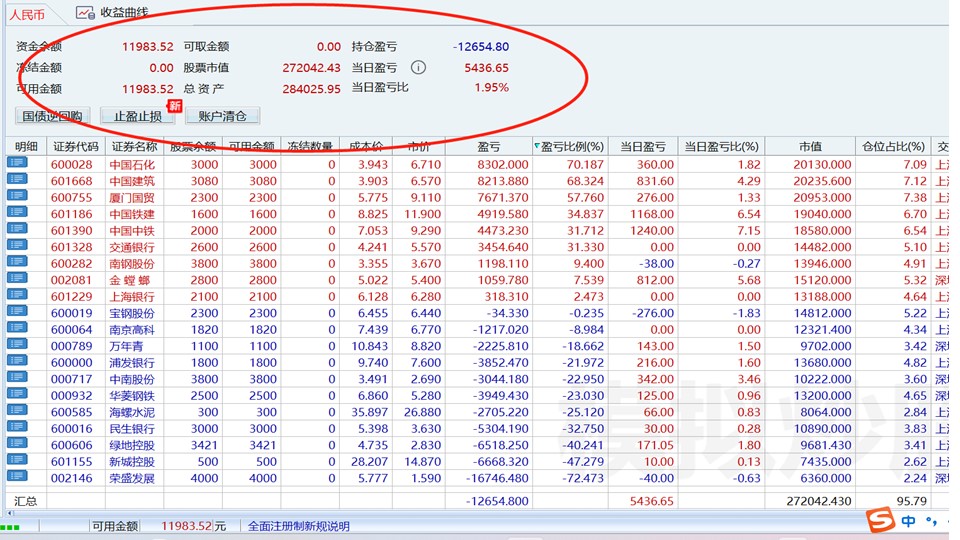Sort by the 盈亏比例(%) column header
960x540 pixels.
[572, 146]
